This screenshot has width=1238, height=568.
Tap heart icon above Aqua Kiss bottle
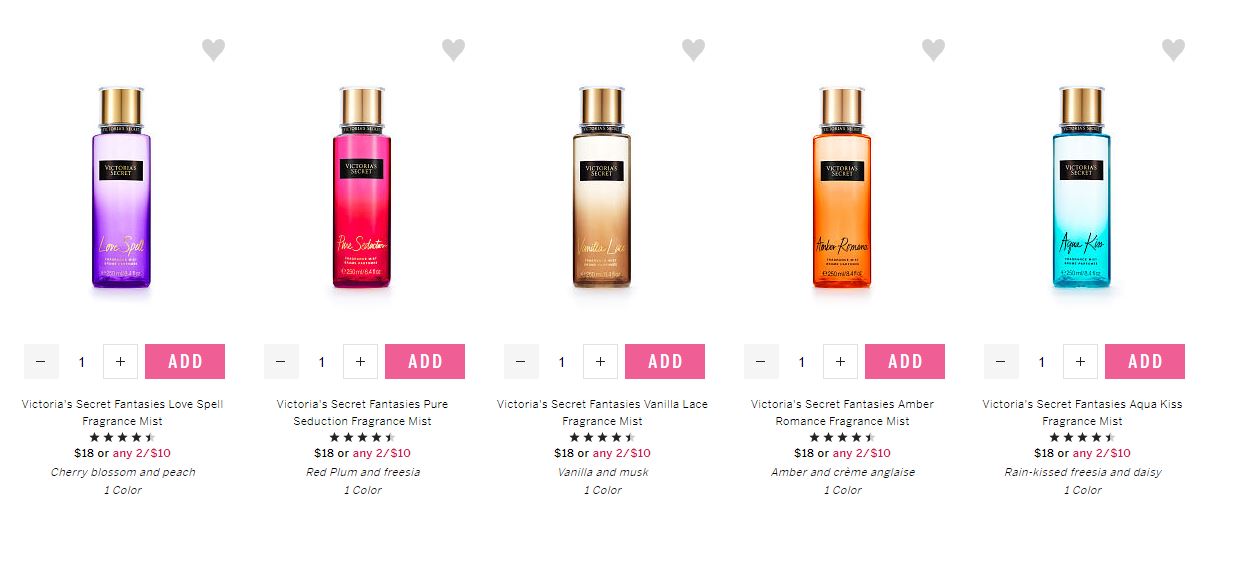[x=1173, y=50]
